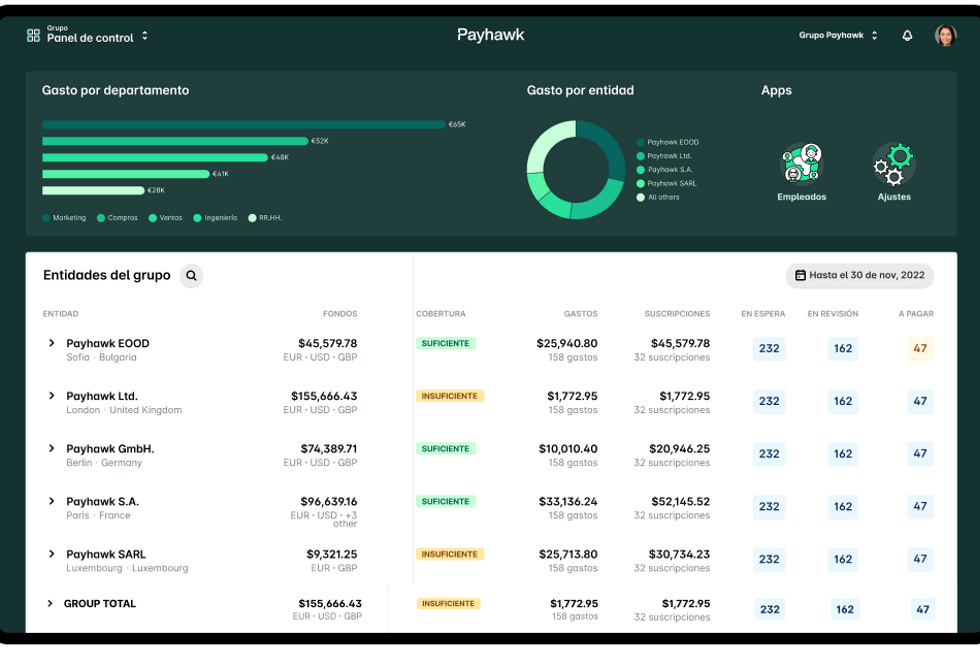Image resolution: width=980 pixels, height=650 pixels.
Task: Open the 47 A pagar badge for Payhawk S.A.
Action: (x=920, y=507)
